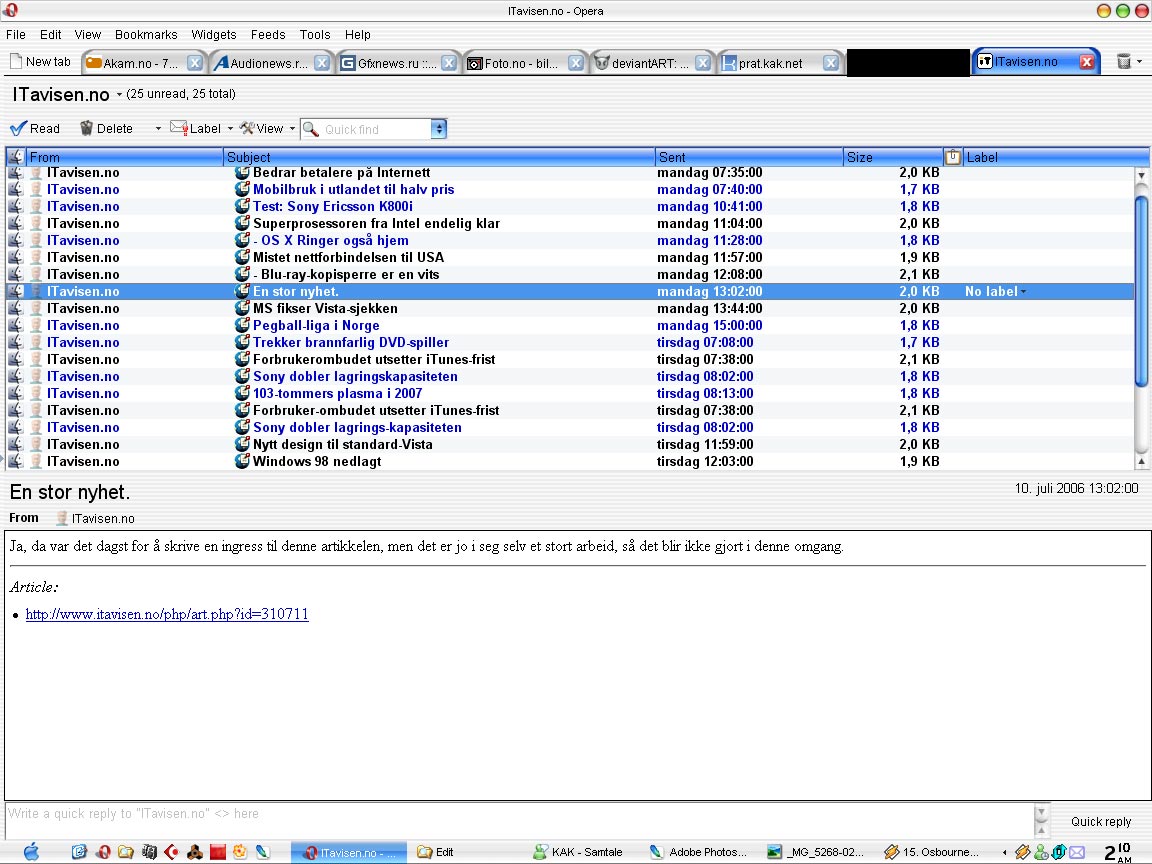The height and width of the screenshot is (864, 1152).
Task: Open the closed tabs trash can
Action: 1123,62
